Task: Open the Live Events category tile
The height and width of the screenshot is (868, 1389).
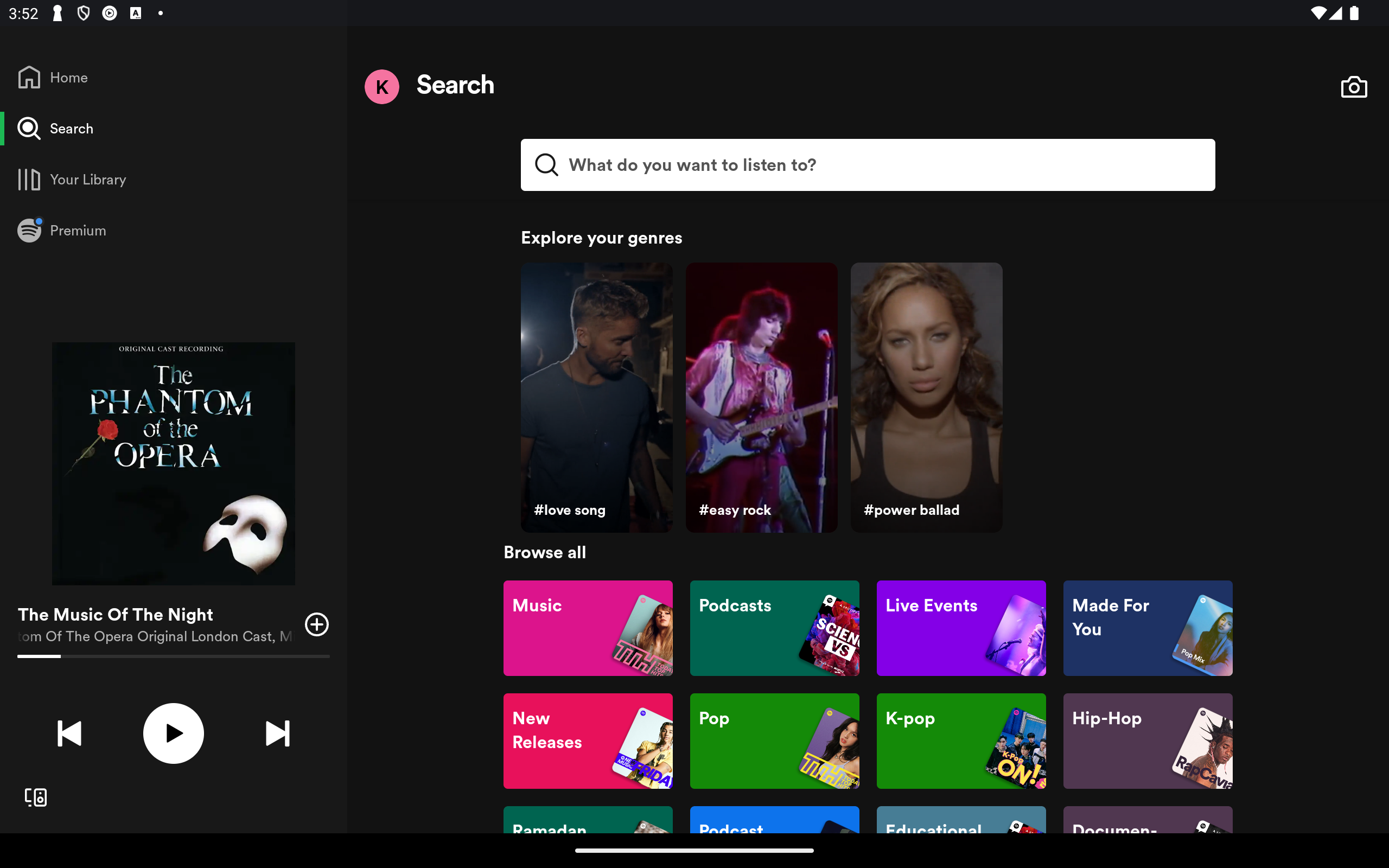Action: tap(961, 628)
